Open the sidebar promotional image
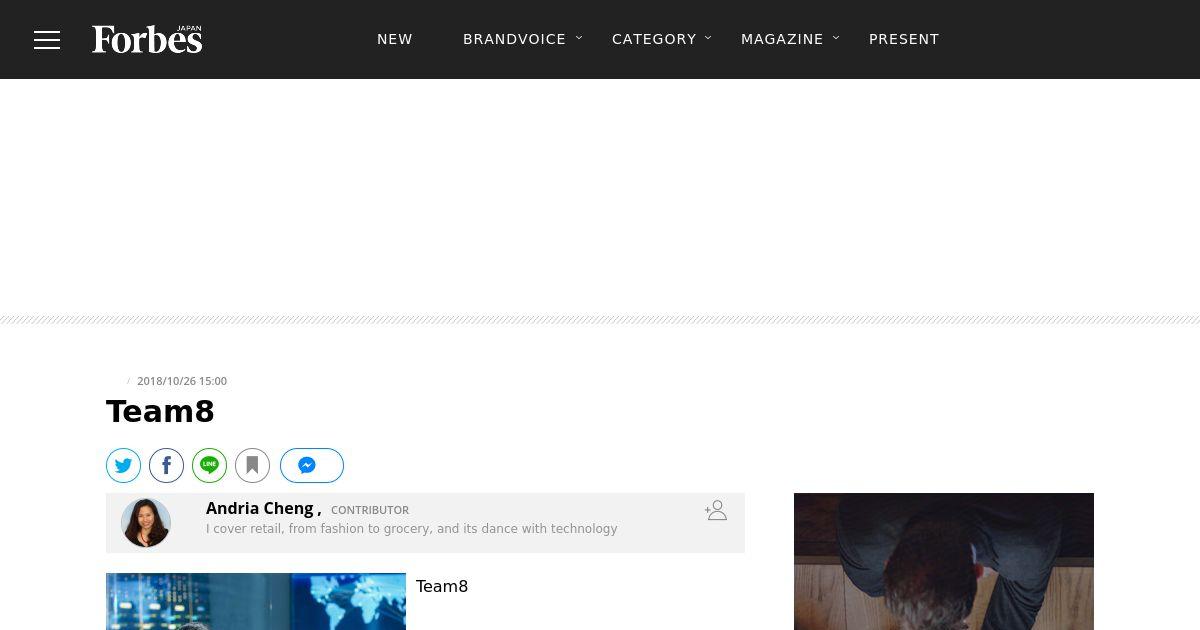Image resolution: width=1200 pixels, height=630 pixels. pos(944,561)
